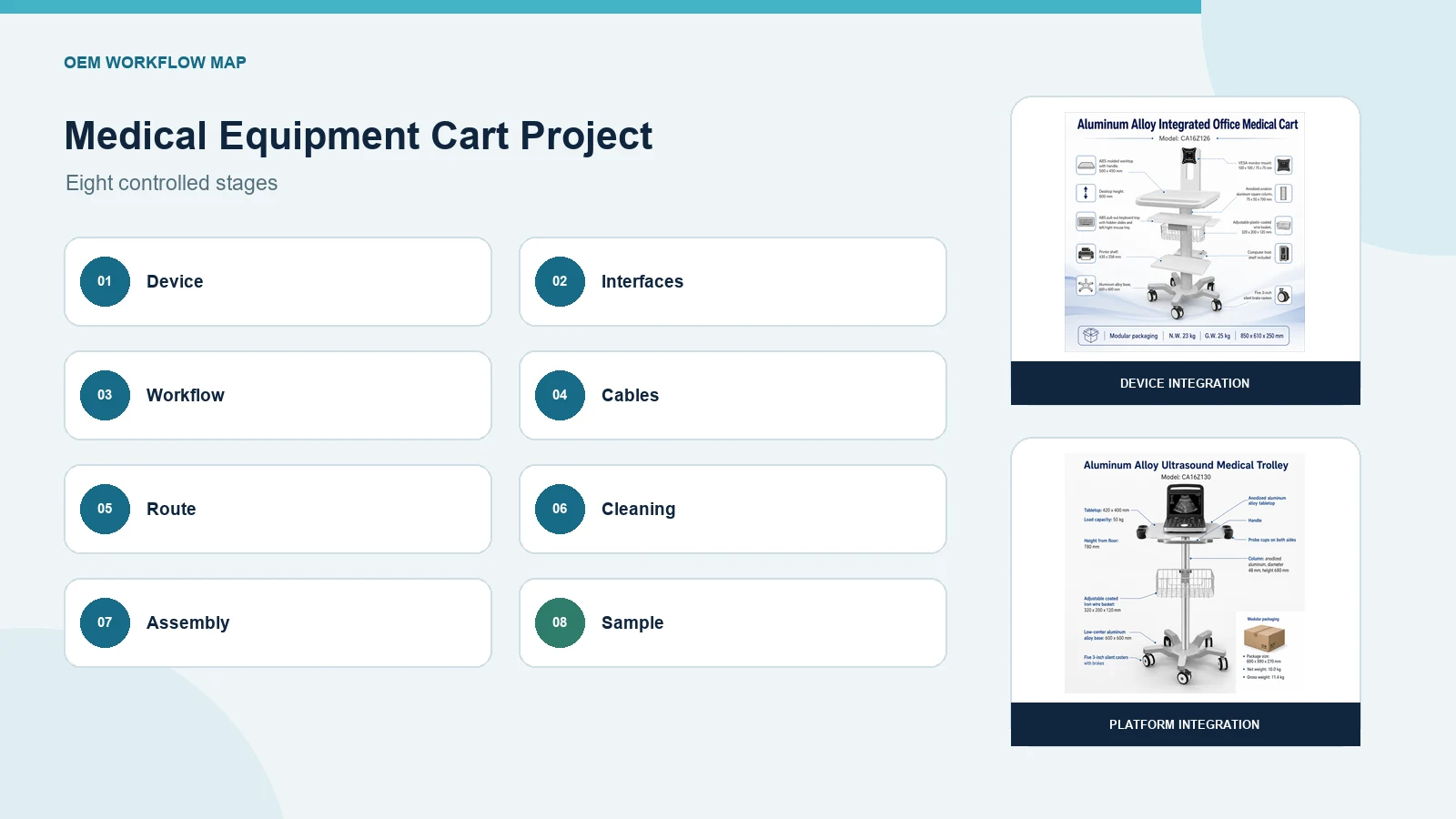Click the 03 circle badge beside Workflow
The image size is (1456, 819).
click(x=105, y=395)
